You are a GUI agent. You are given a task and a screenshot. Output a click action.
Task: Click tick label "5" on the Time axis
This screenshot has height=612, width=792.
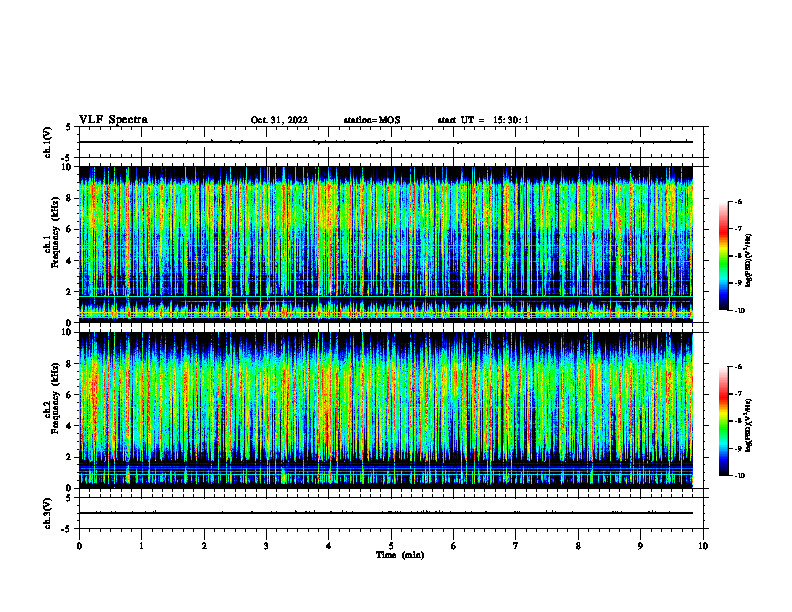click(391, 546)
